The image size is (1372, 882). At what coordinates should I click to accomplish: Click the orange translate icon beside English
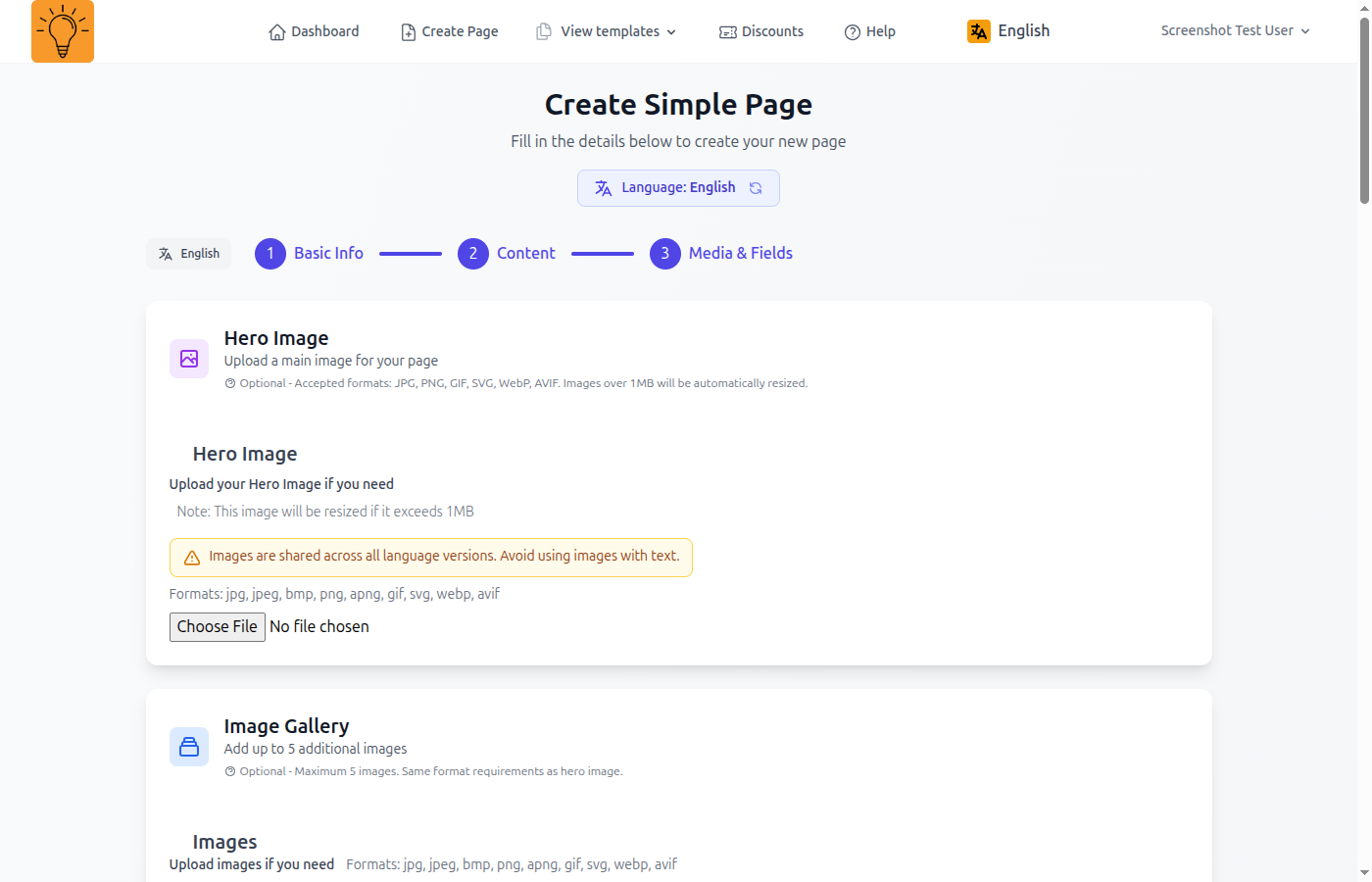979,31
